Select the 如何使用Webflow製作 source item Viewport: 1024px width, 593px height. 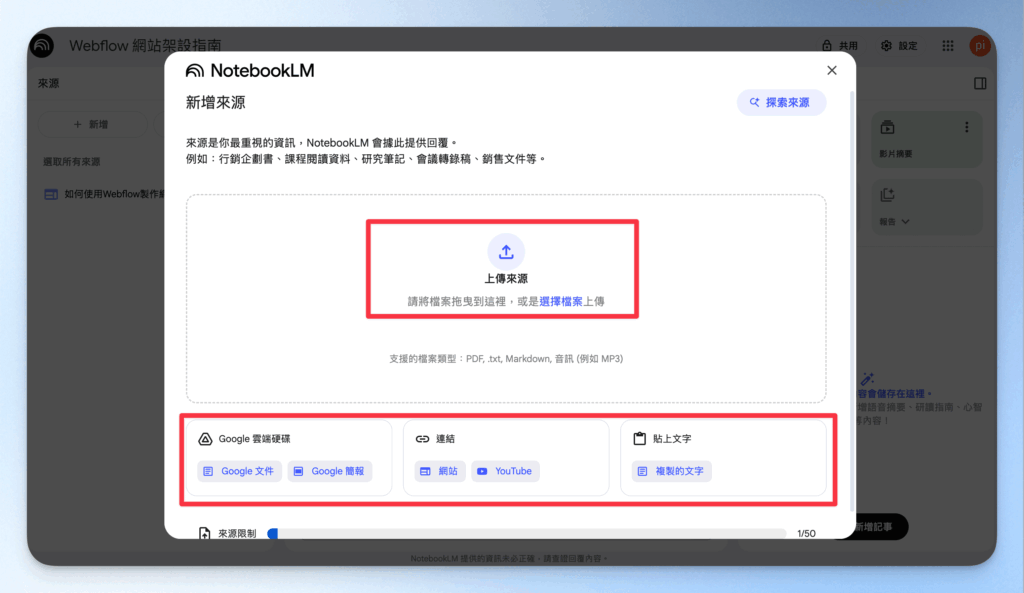point(104,194)
